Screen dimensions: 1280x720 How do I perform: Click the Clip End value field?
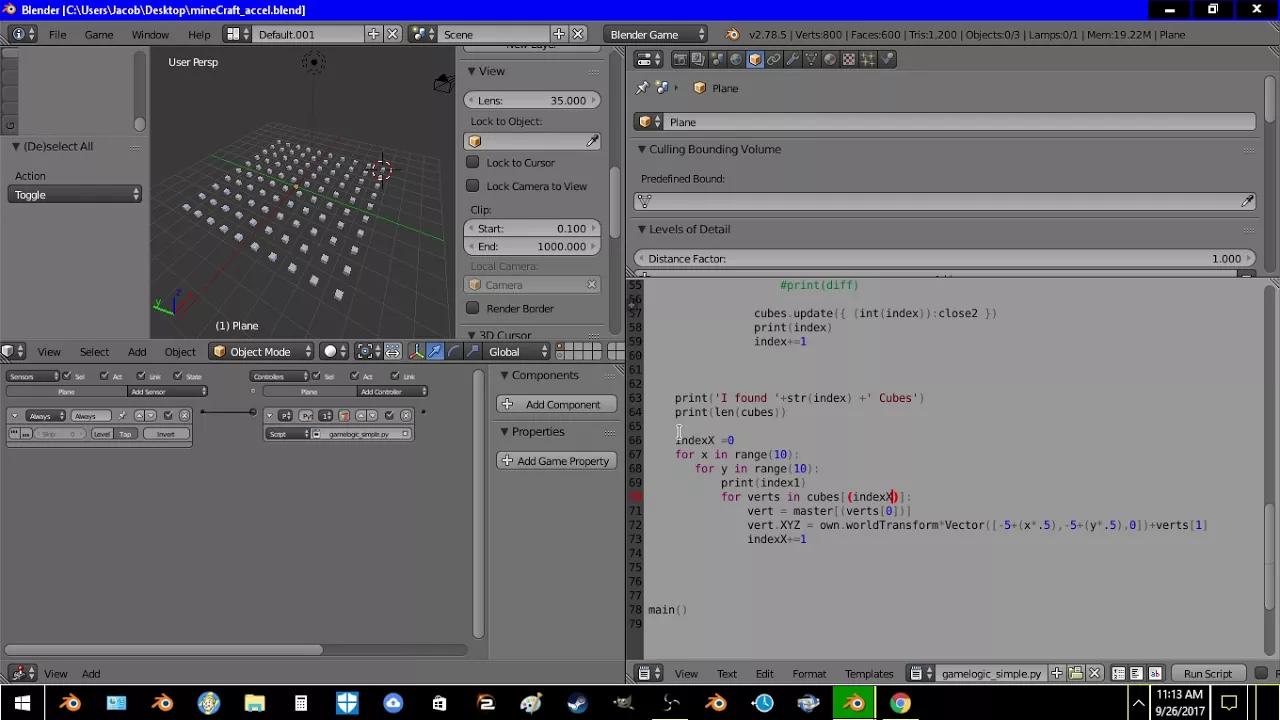point(532,246)
